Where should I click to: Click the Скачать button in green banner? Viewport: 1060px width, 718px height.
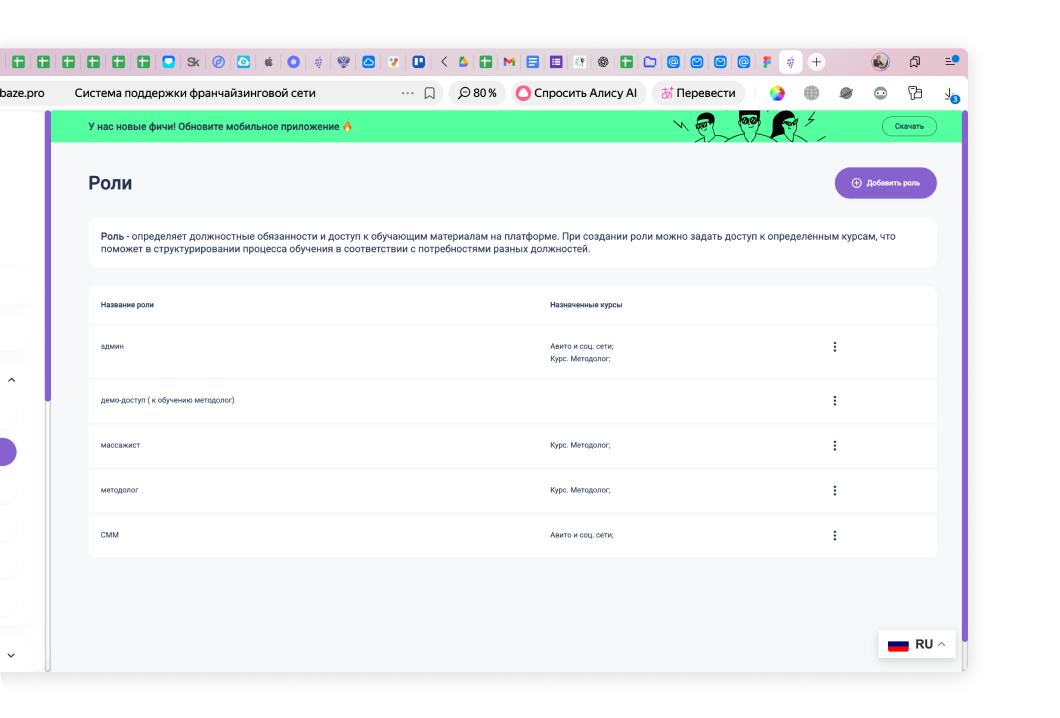[909, 127]
